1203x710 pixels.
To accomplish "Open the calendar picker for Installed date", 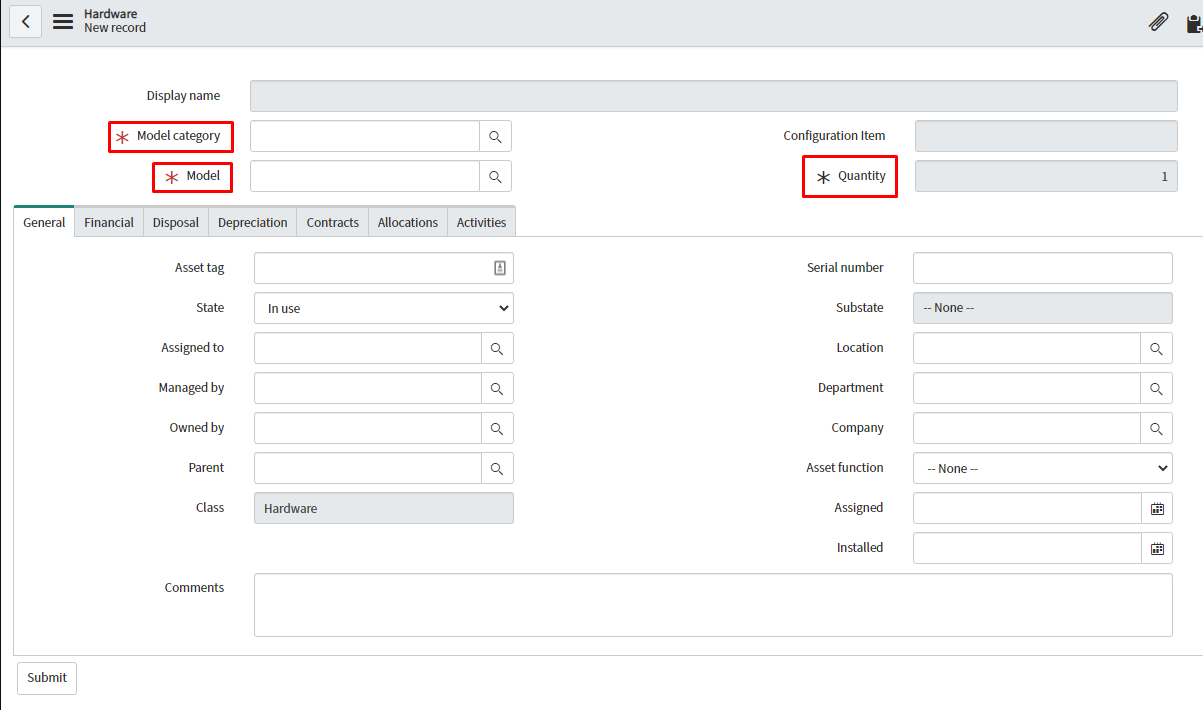I will pyautogui.click(x=1156, y=548).
